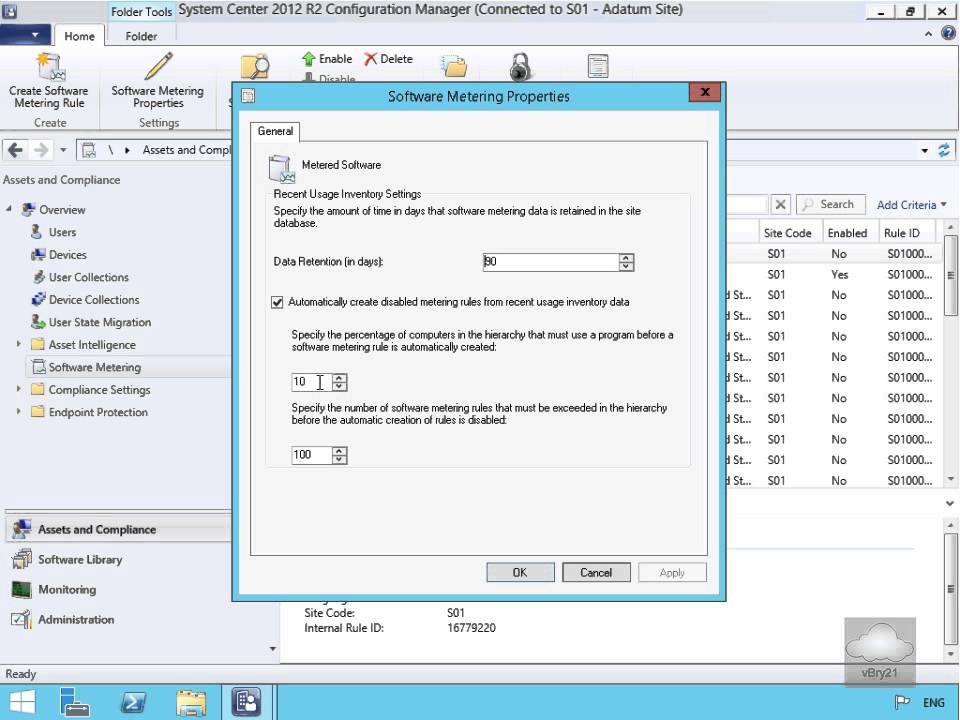Collapse the ribbon with chevron
The image size is (960, 720).
click(929, 34)
